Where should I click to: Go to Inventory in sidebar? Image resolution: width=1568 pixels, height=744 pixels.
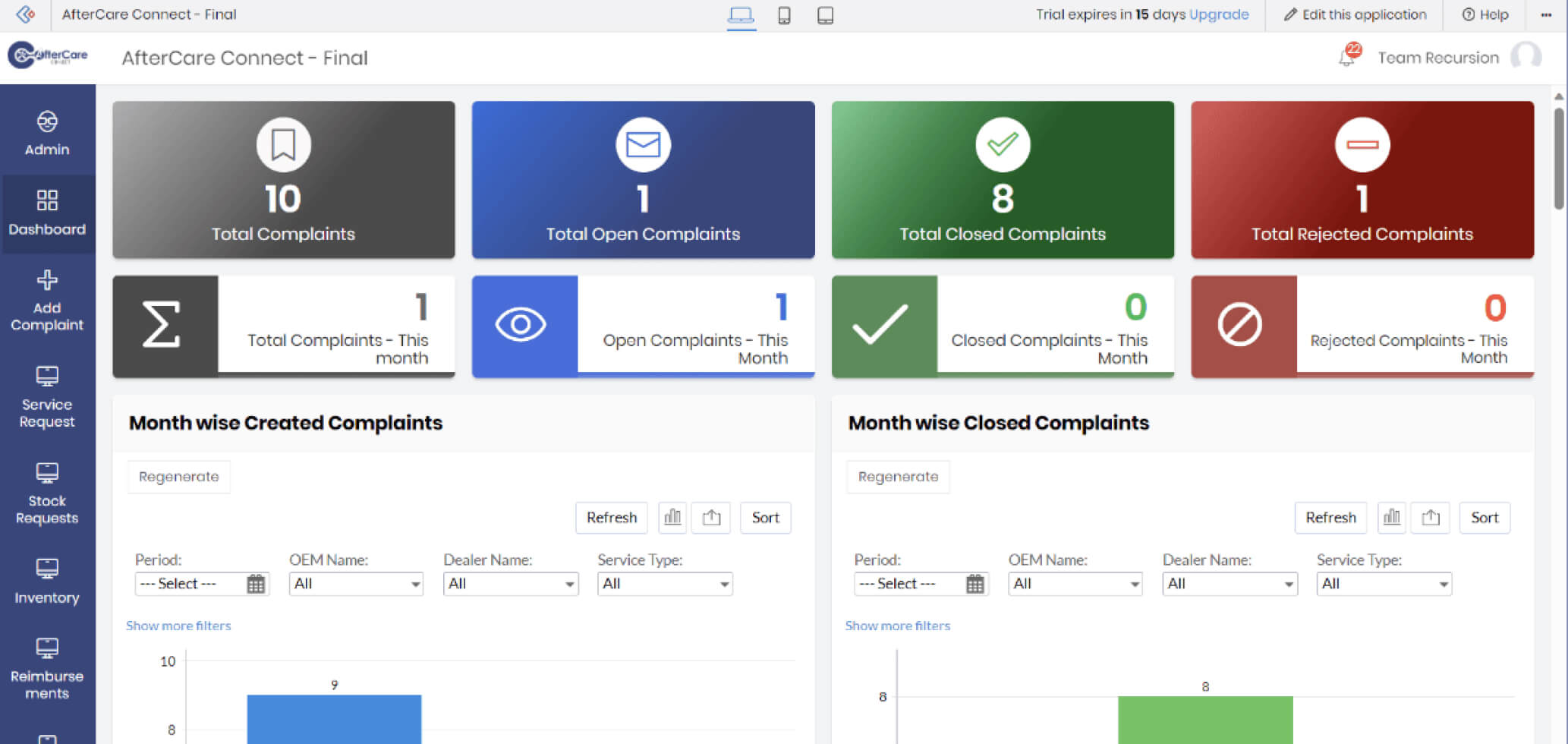pos(47,582)
